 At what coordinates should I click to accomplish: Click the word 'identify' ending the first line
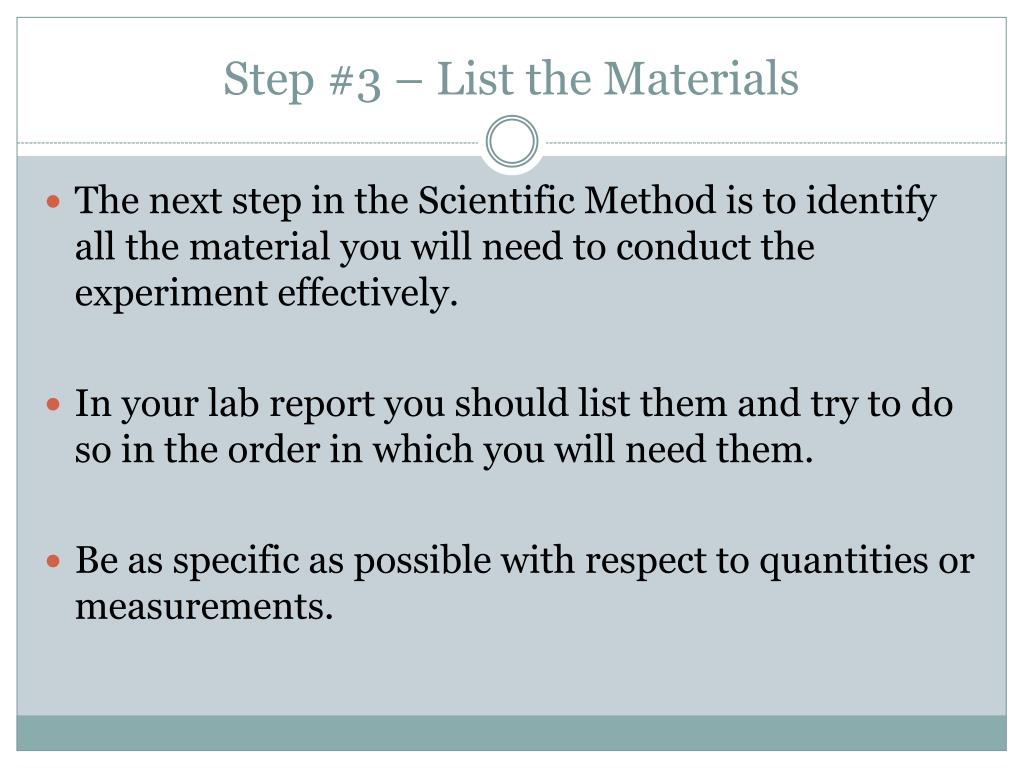(x=871, y=200)
